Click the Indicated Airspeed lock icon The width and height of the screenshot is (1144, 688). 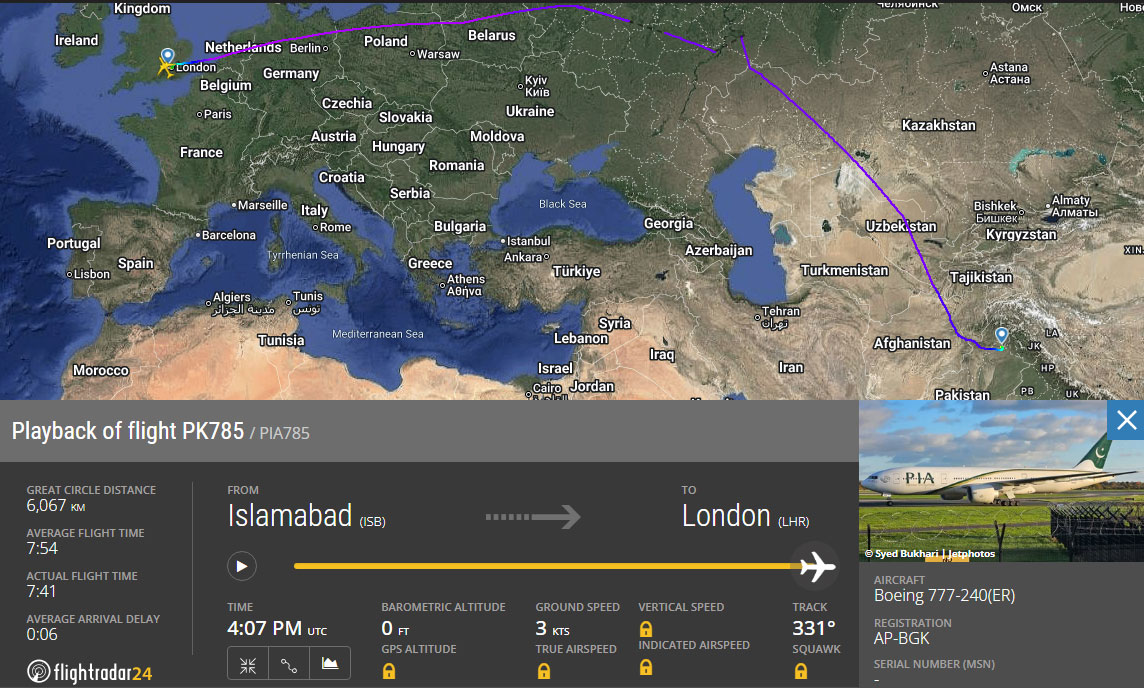tap(646, 667)
